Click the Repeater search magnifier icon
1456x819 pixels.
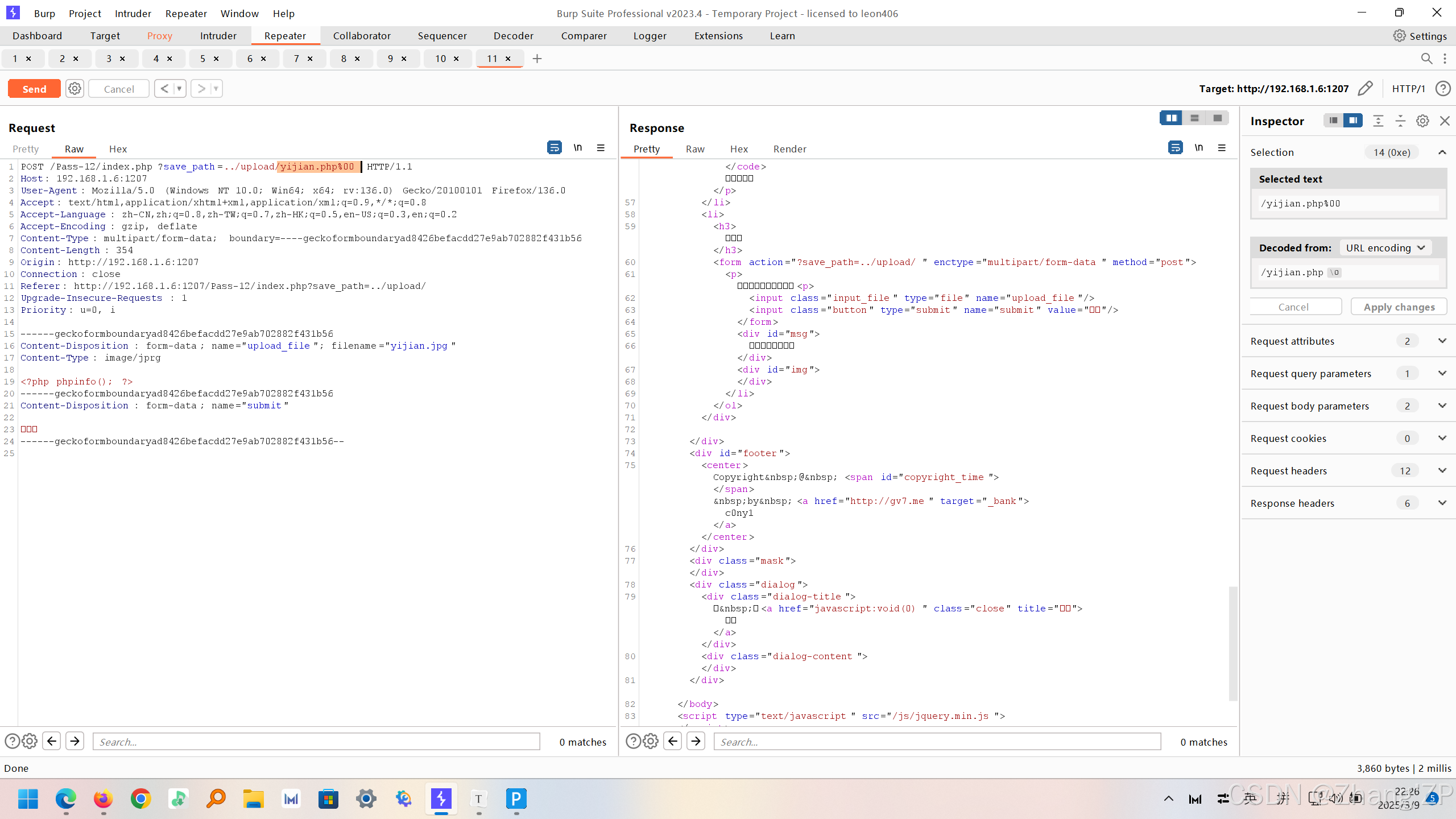coord(1426,59)
